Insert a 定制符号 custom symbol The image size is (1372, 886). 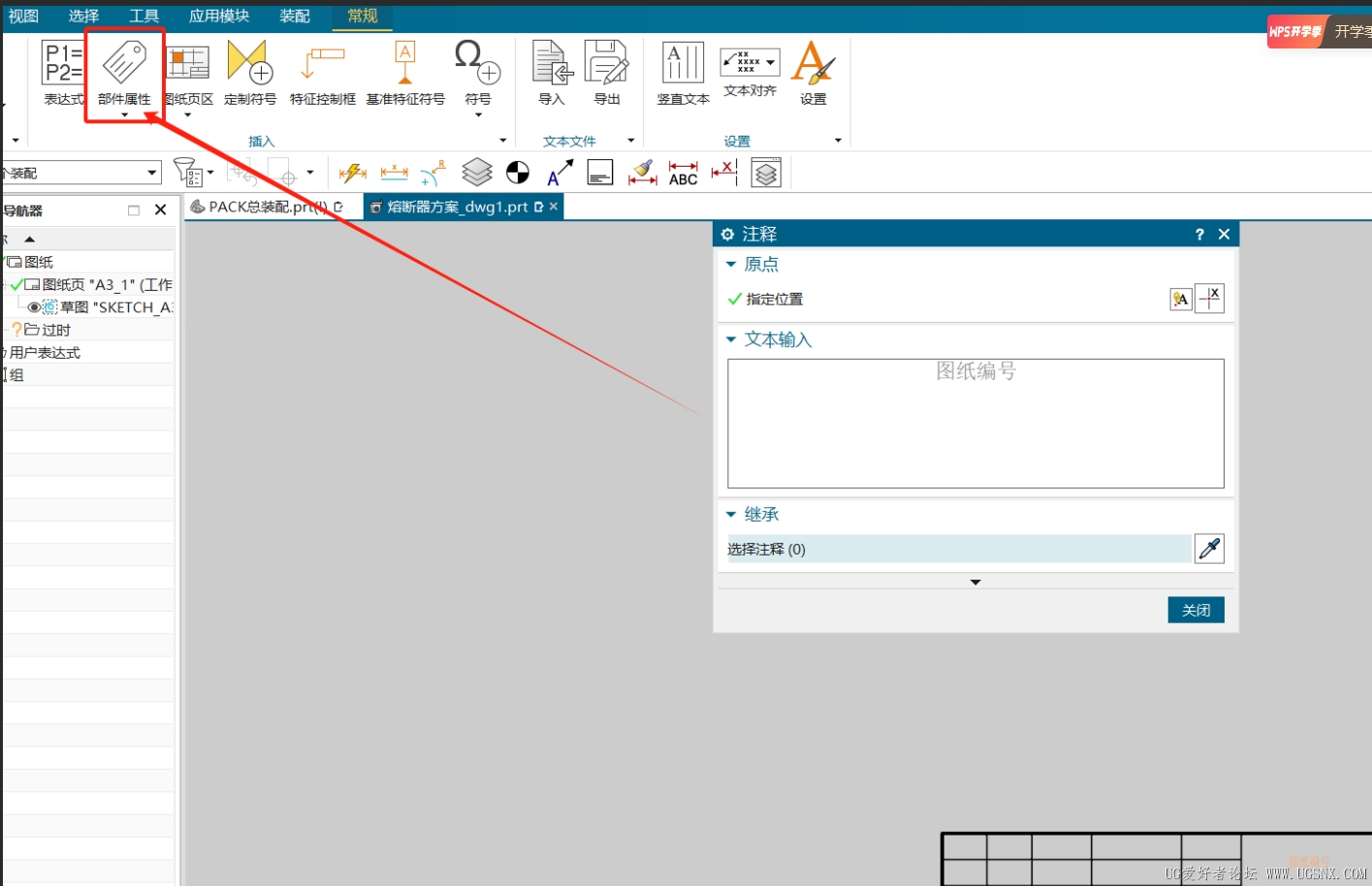[x=250, y=73]
